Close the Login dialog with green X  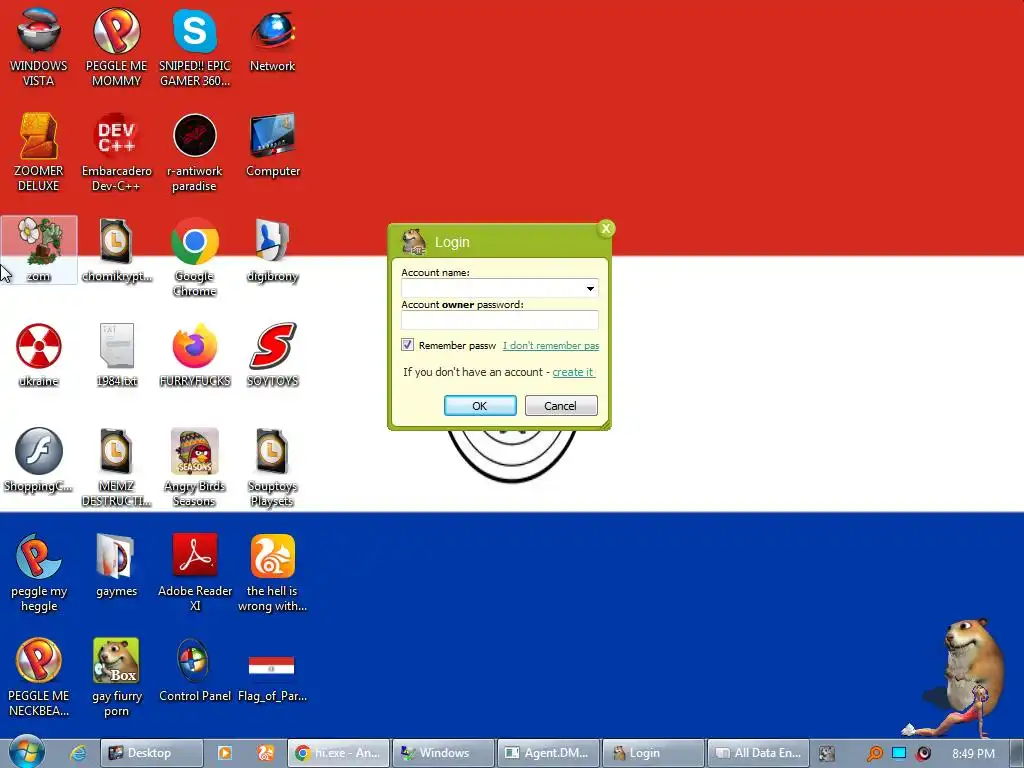[x=606, y=229]
